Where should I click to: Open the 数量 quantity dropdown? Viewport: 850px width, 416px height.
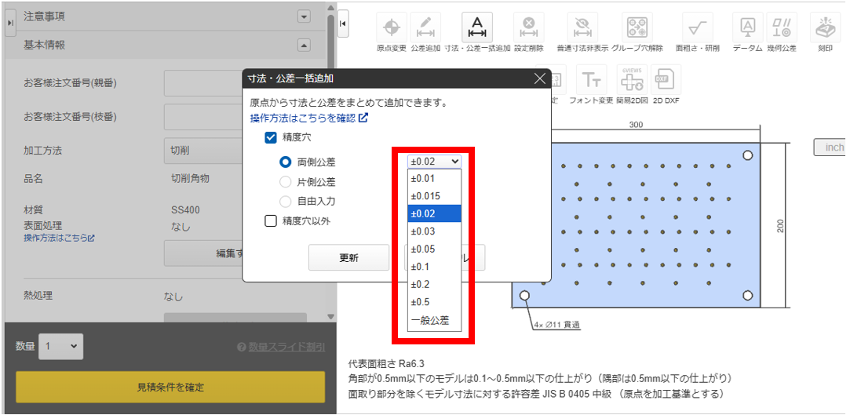tap(59, 346)
